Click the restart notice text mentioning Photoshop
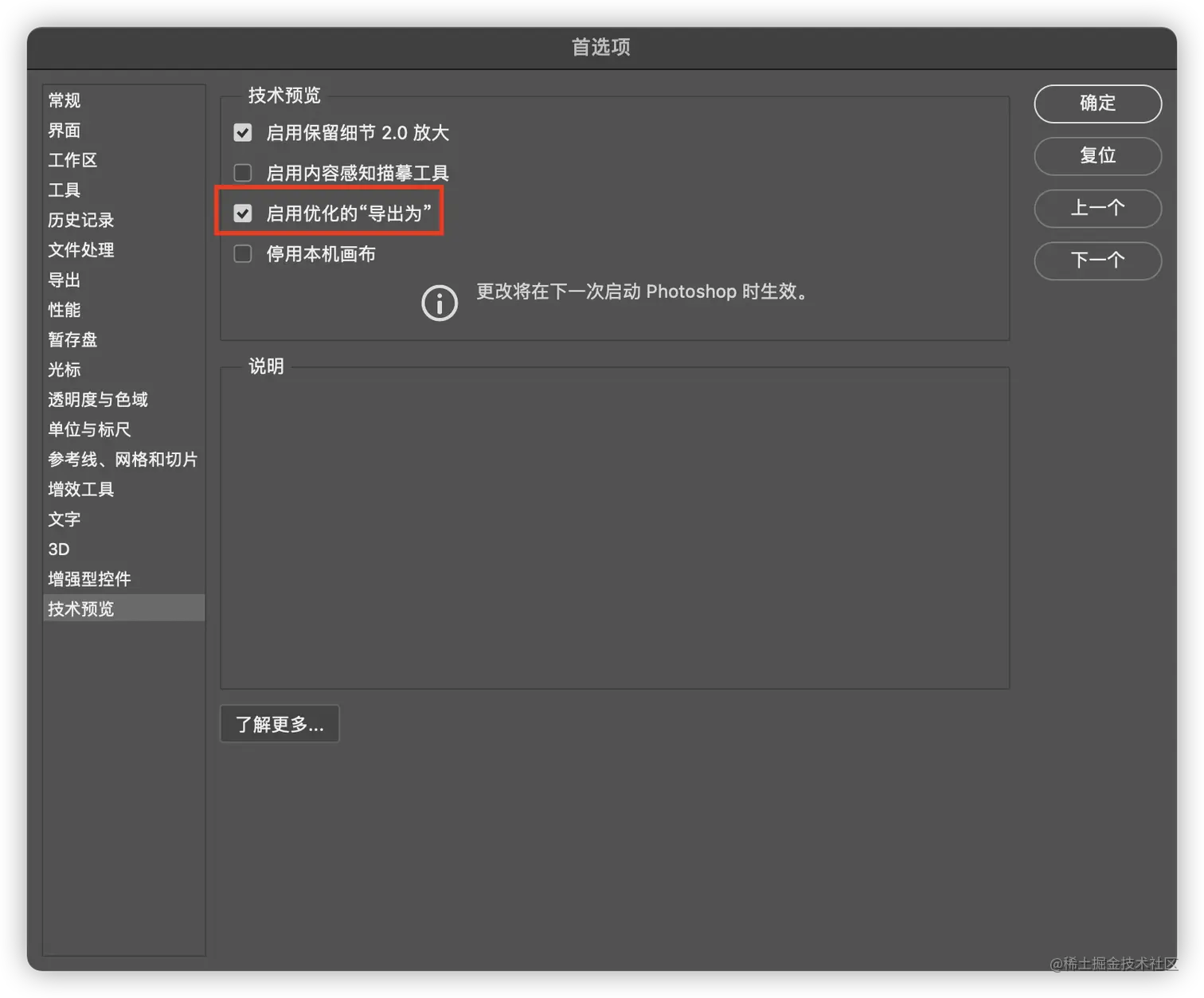1204x998 pixels. 642,292
